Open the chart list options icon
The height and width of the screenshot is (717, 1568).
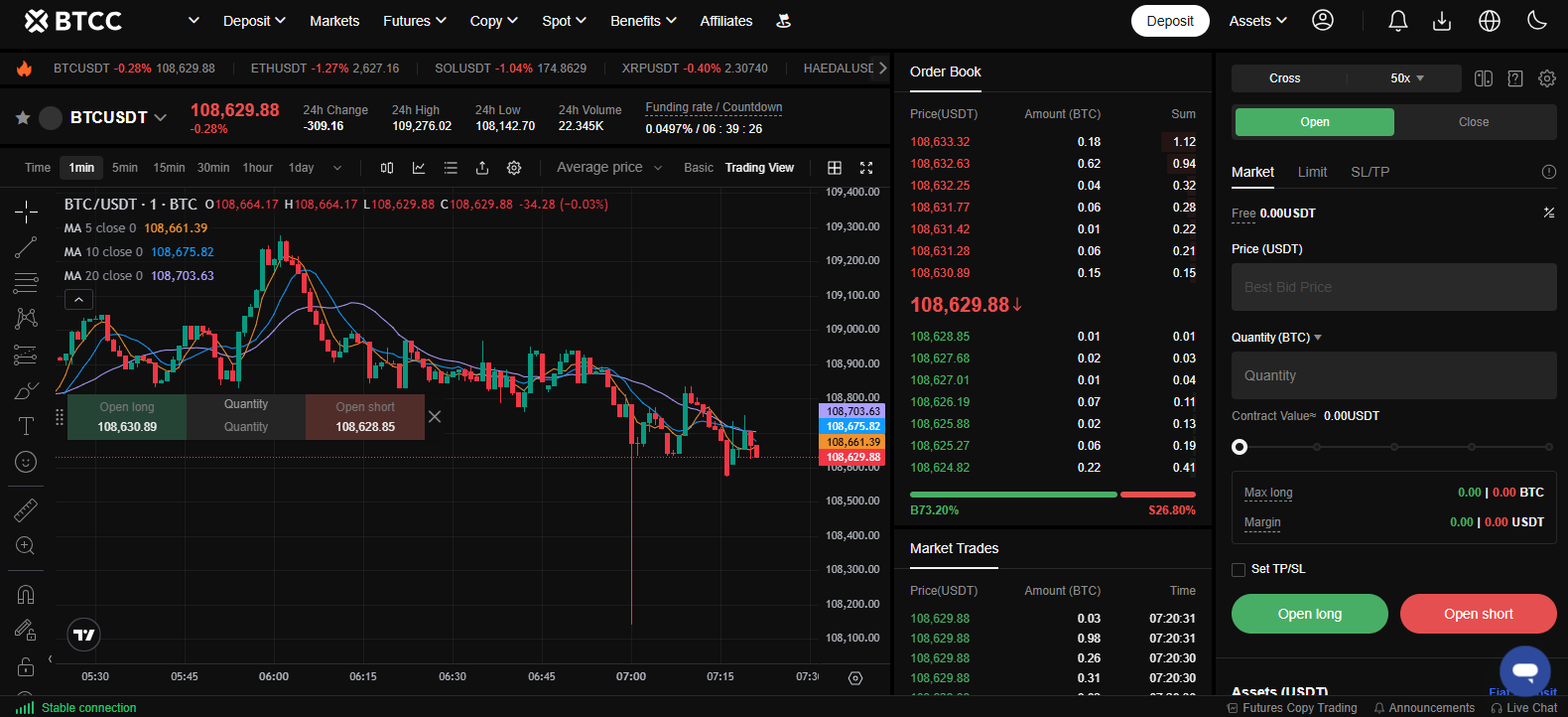(451, 168)
